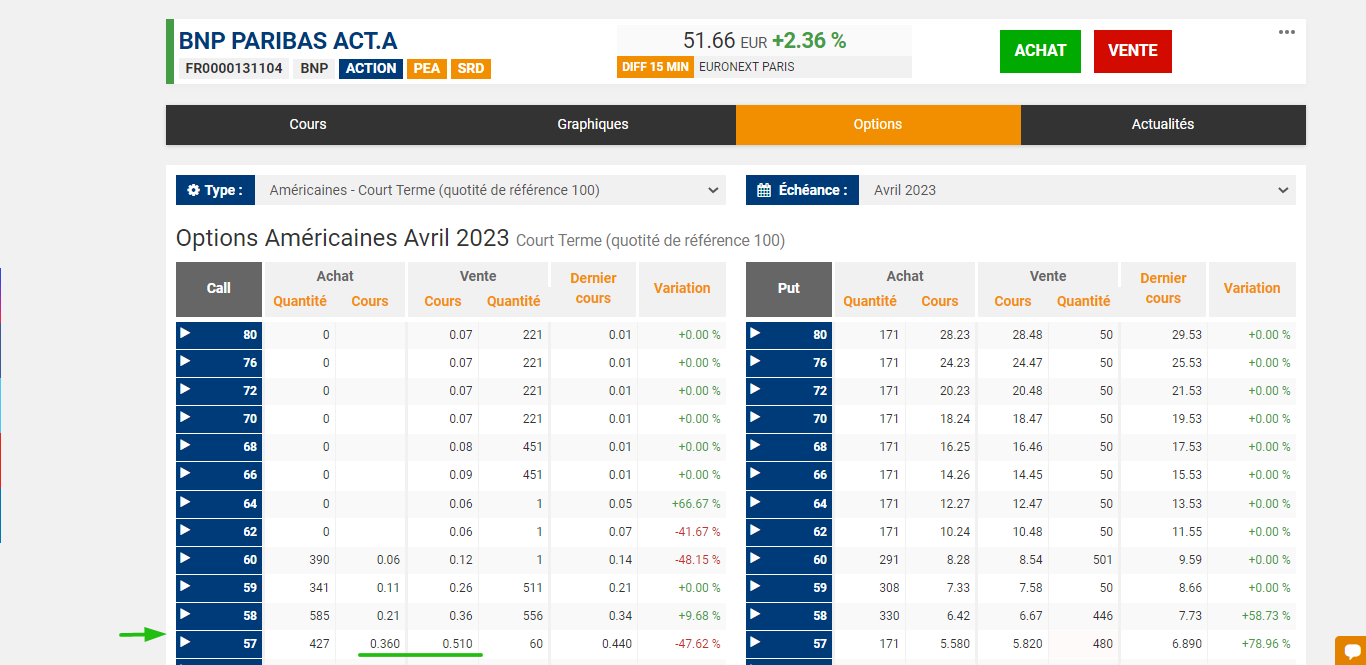Click the SRD badge
Screen dimensions: 1366x665
pos(470,69)
